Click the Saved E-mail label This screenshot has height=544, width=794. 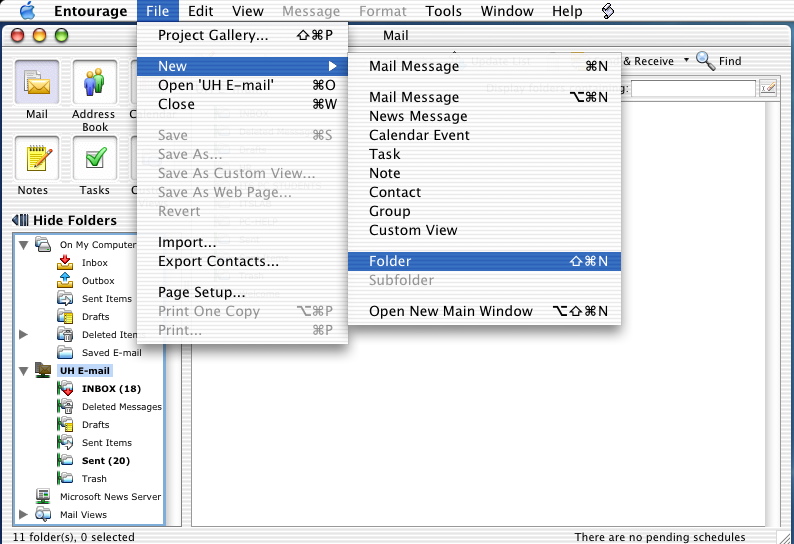111,353
